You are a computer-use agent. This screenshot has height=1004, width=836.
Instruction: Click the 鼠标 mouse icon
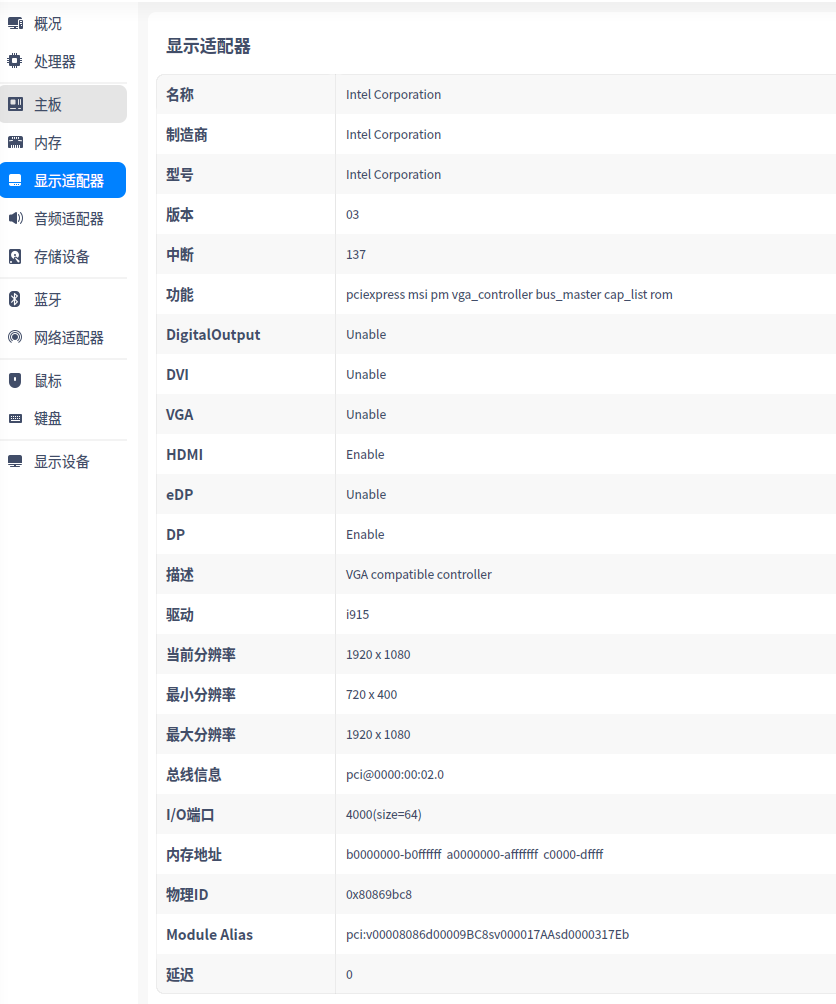click(15, 380)
